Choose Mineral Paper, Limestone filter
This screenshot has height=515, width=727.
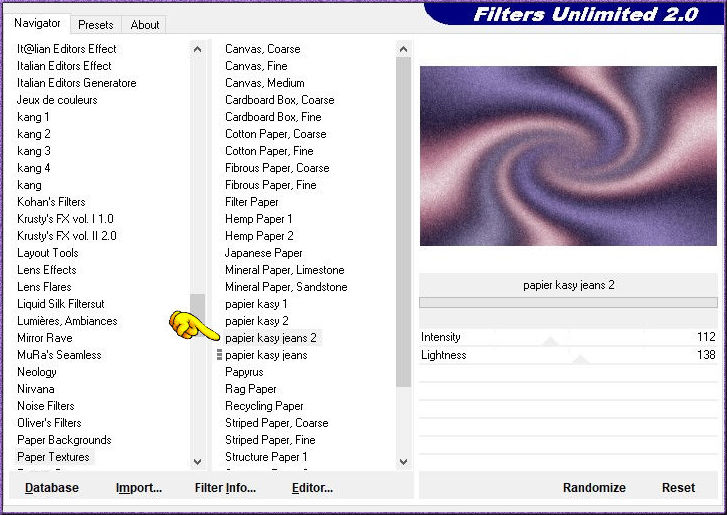[285, 270]
